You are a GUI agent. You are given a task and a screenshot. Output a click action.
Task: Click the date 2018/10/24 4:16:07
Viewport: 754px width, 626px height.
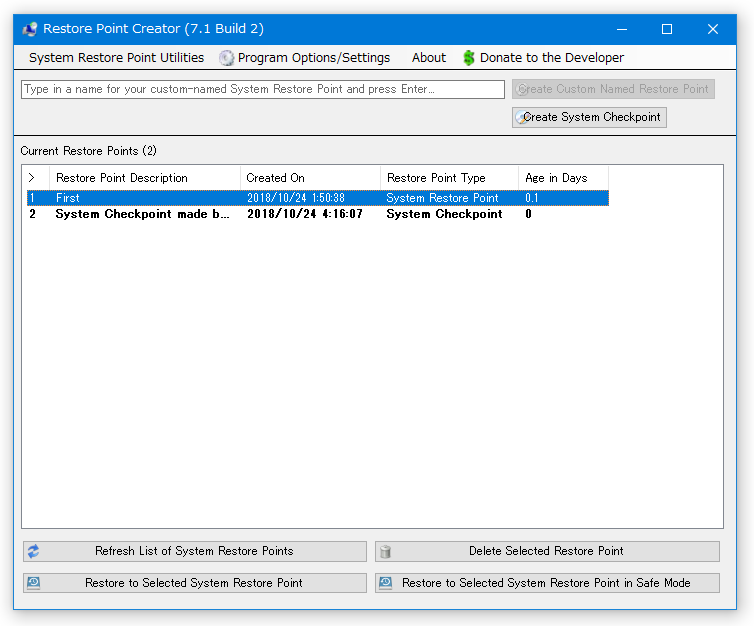tap(305, 214)
